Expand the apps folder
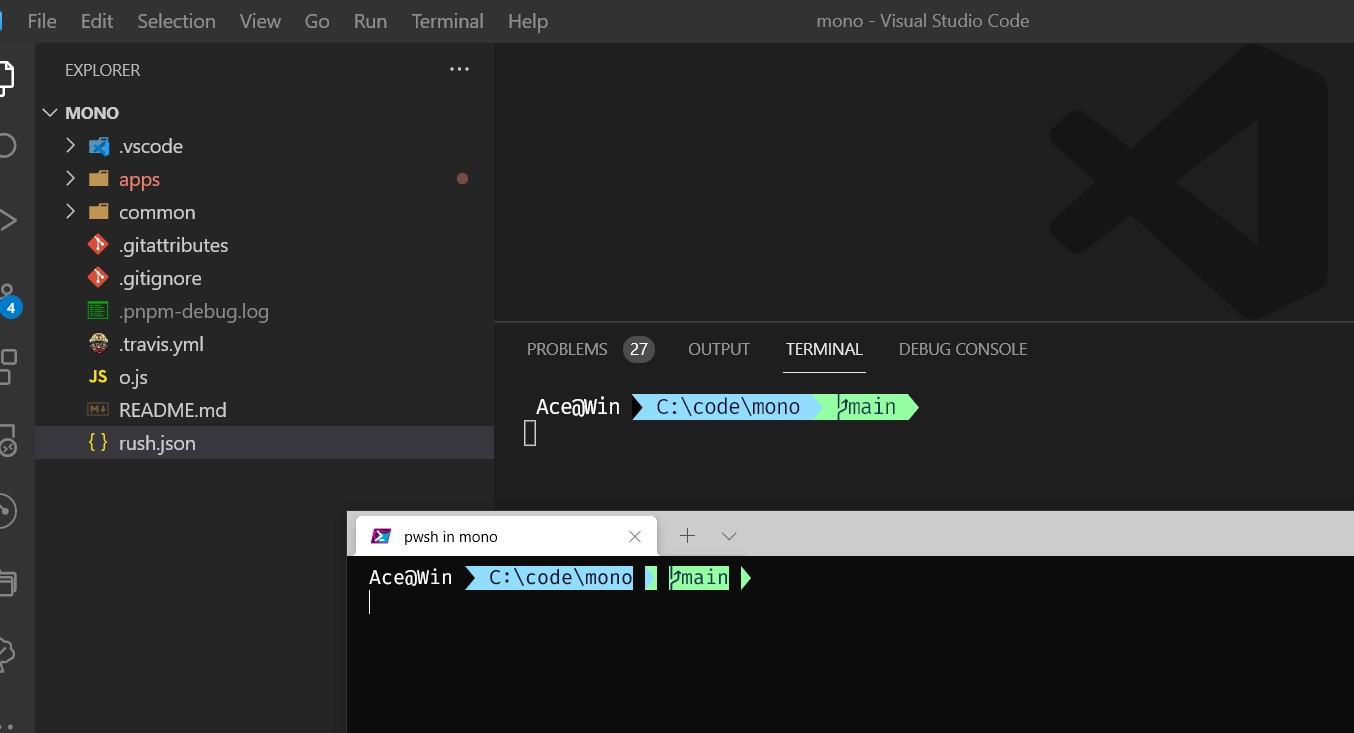The width and height of the screenshot is (1354, 733). click(x=70, y=178)
